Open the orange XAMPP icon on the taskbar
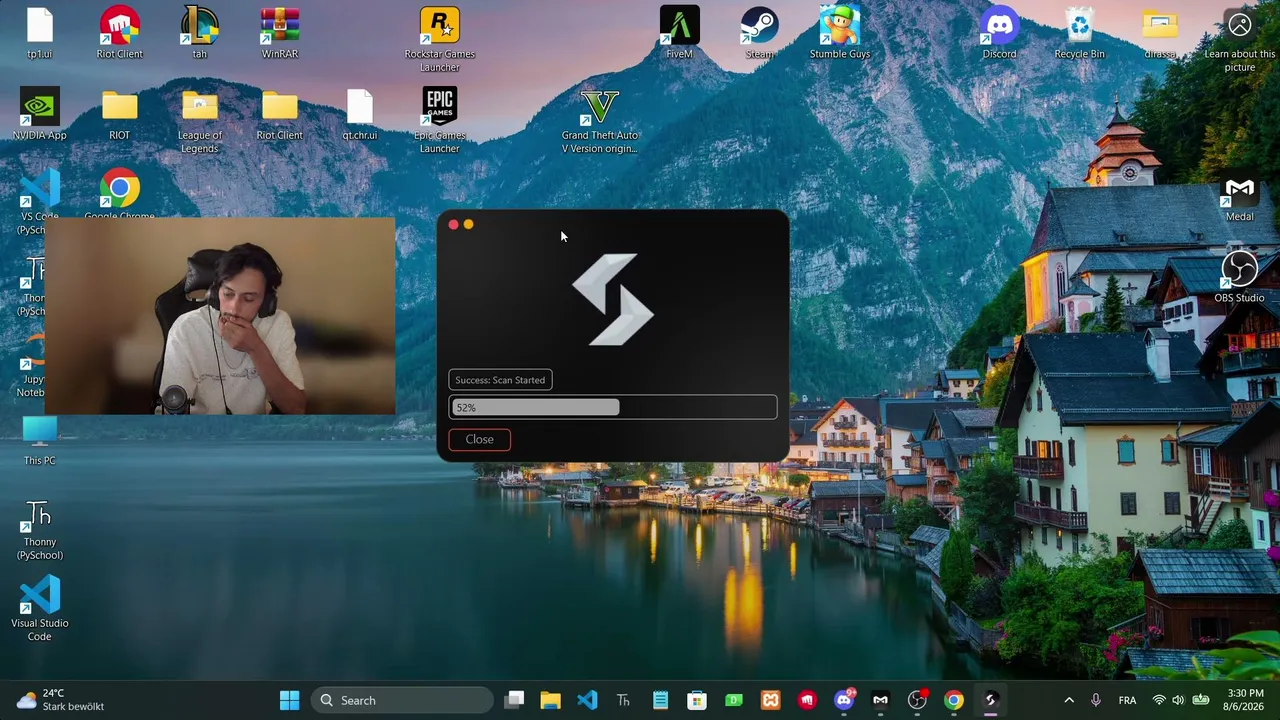1280x720 pixels. click(x=770, y=700)
